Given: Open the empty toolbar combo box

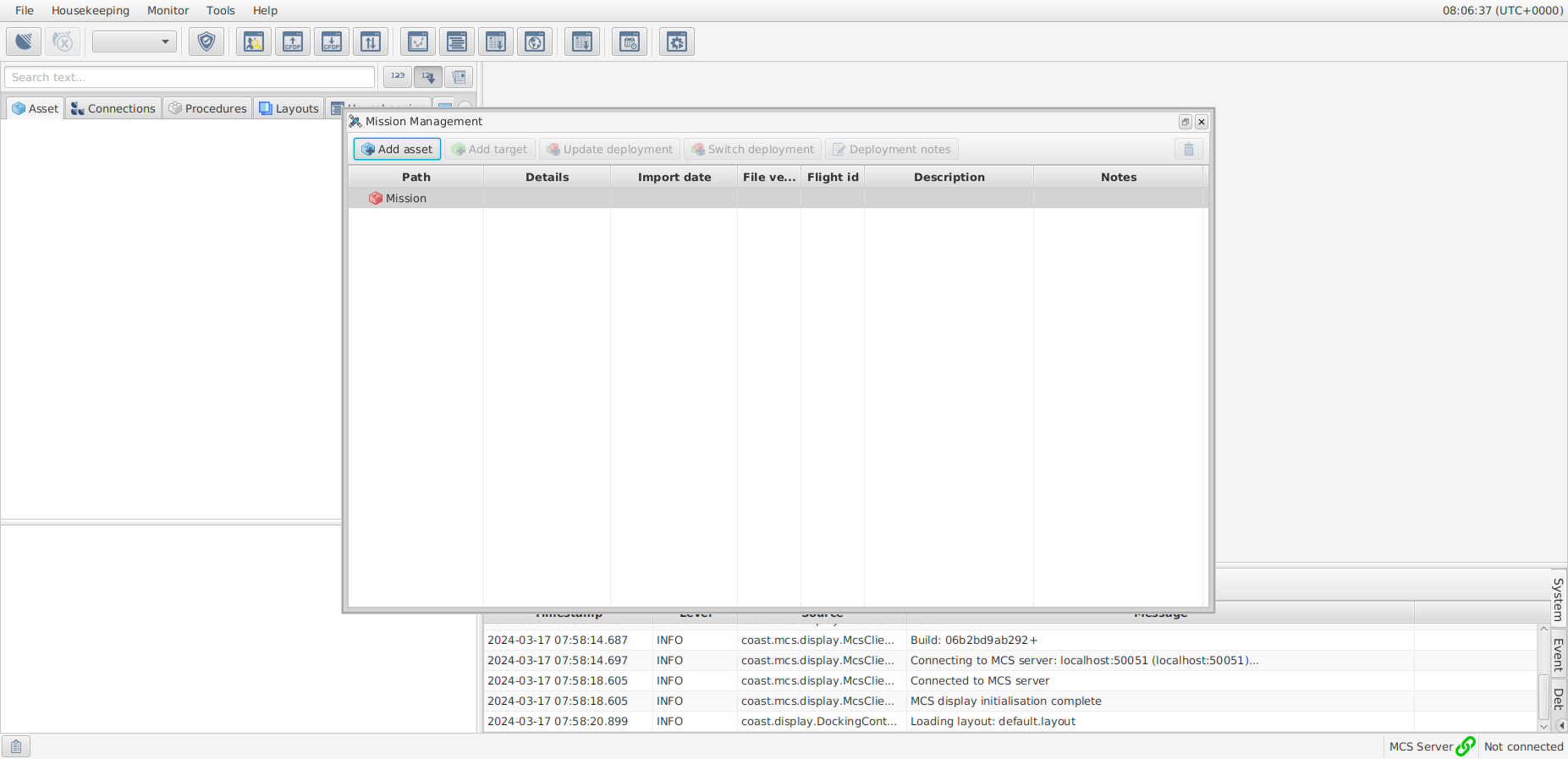Looking at the screenshot, I should point(135,41).
